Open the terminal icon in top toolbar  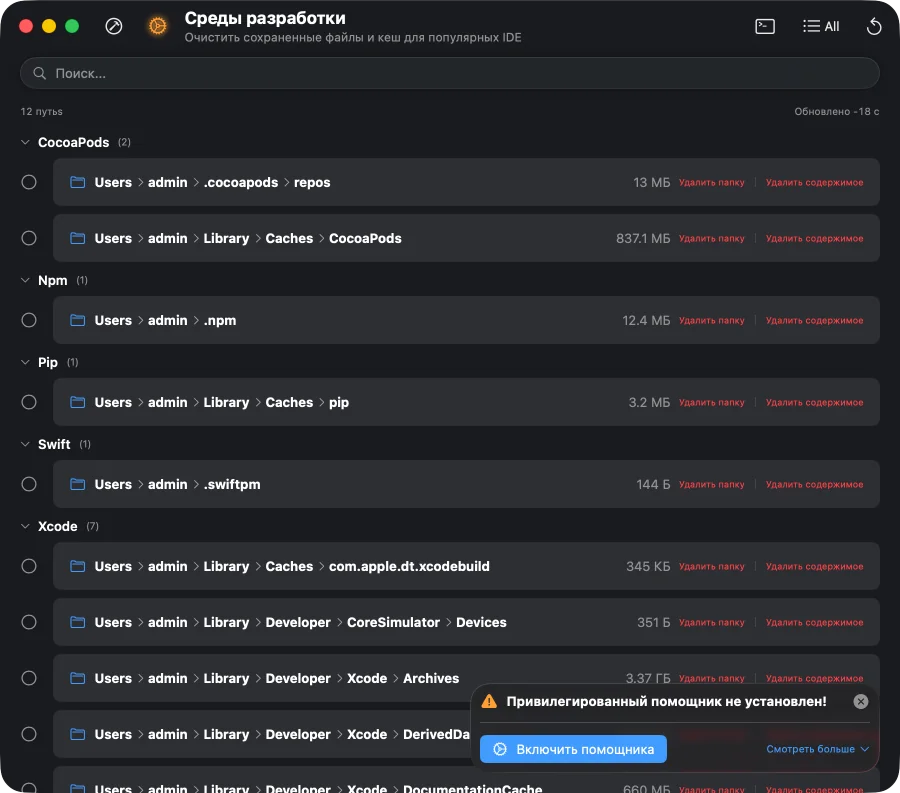coord(765,26)
